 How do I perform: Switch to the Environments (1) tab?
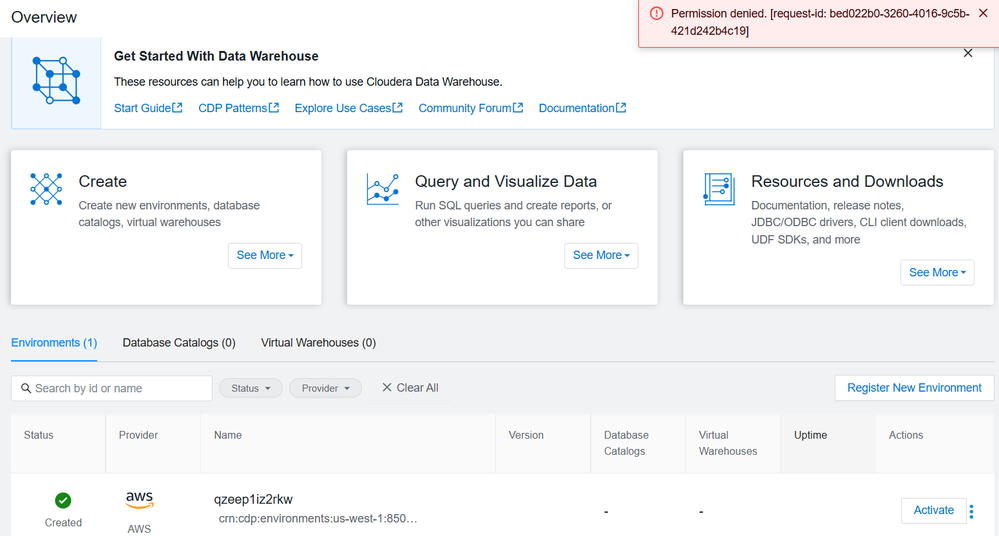click(54, 343)
